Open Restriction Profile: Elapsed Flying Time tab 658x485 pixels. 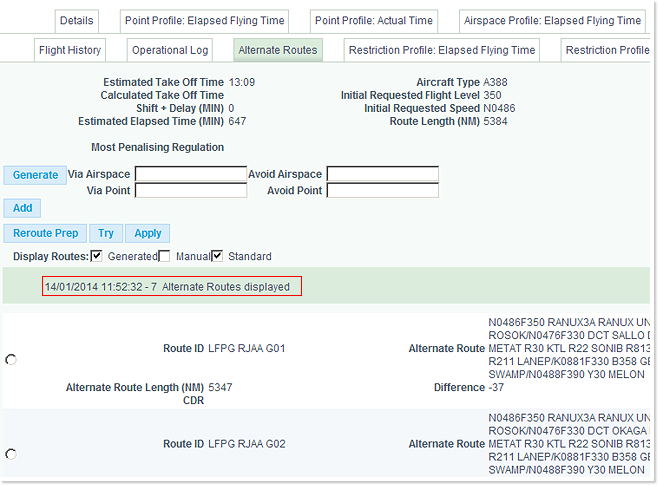(x=442, y=50)
